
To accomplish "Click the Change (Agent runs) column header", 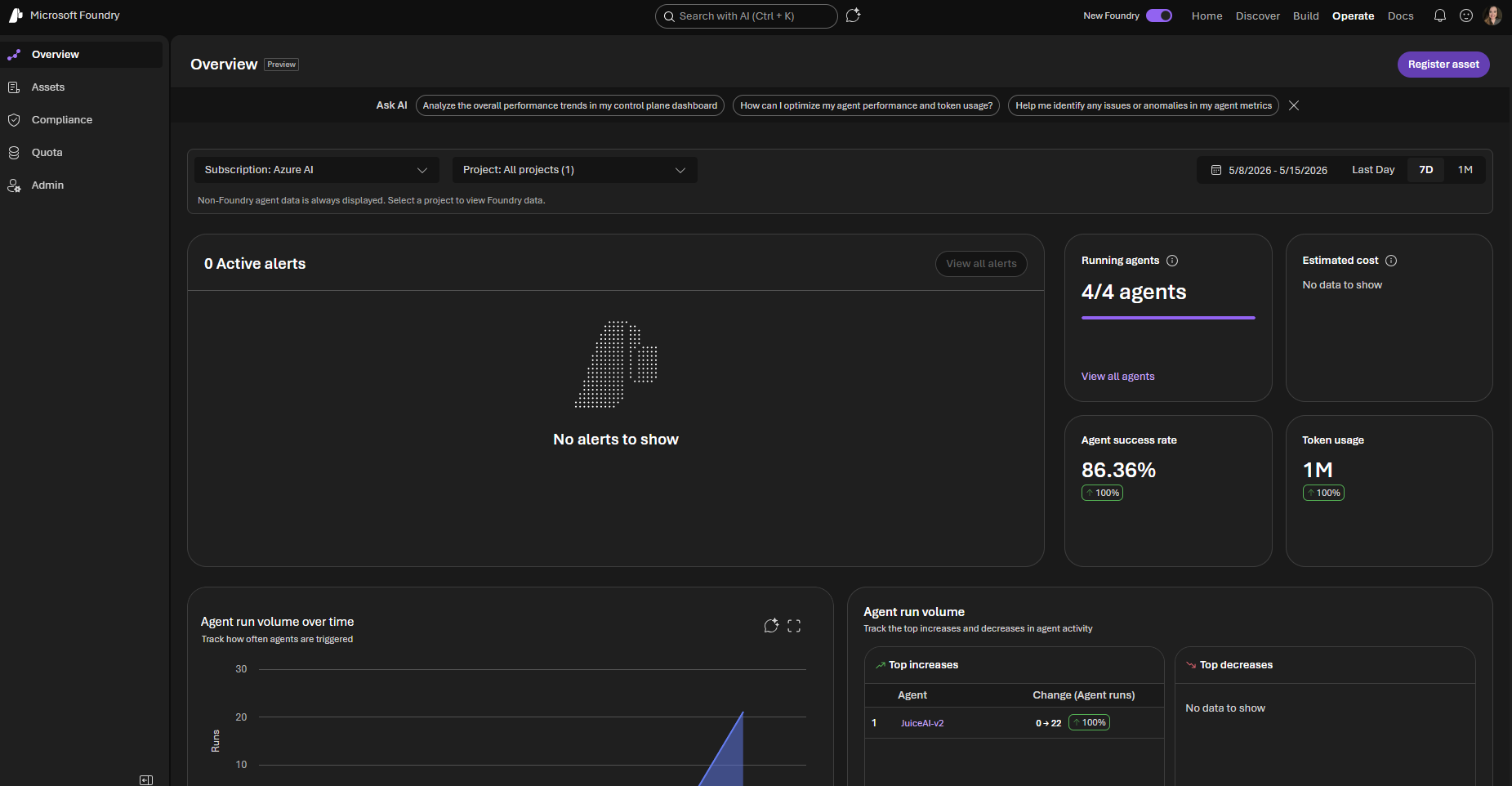I will click(1083, 695).
